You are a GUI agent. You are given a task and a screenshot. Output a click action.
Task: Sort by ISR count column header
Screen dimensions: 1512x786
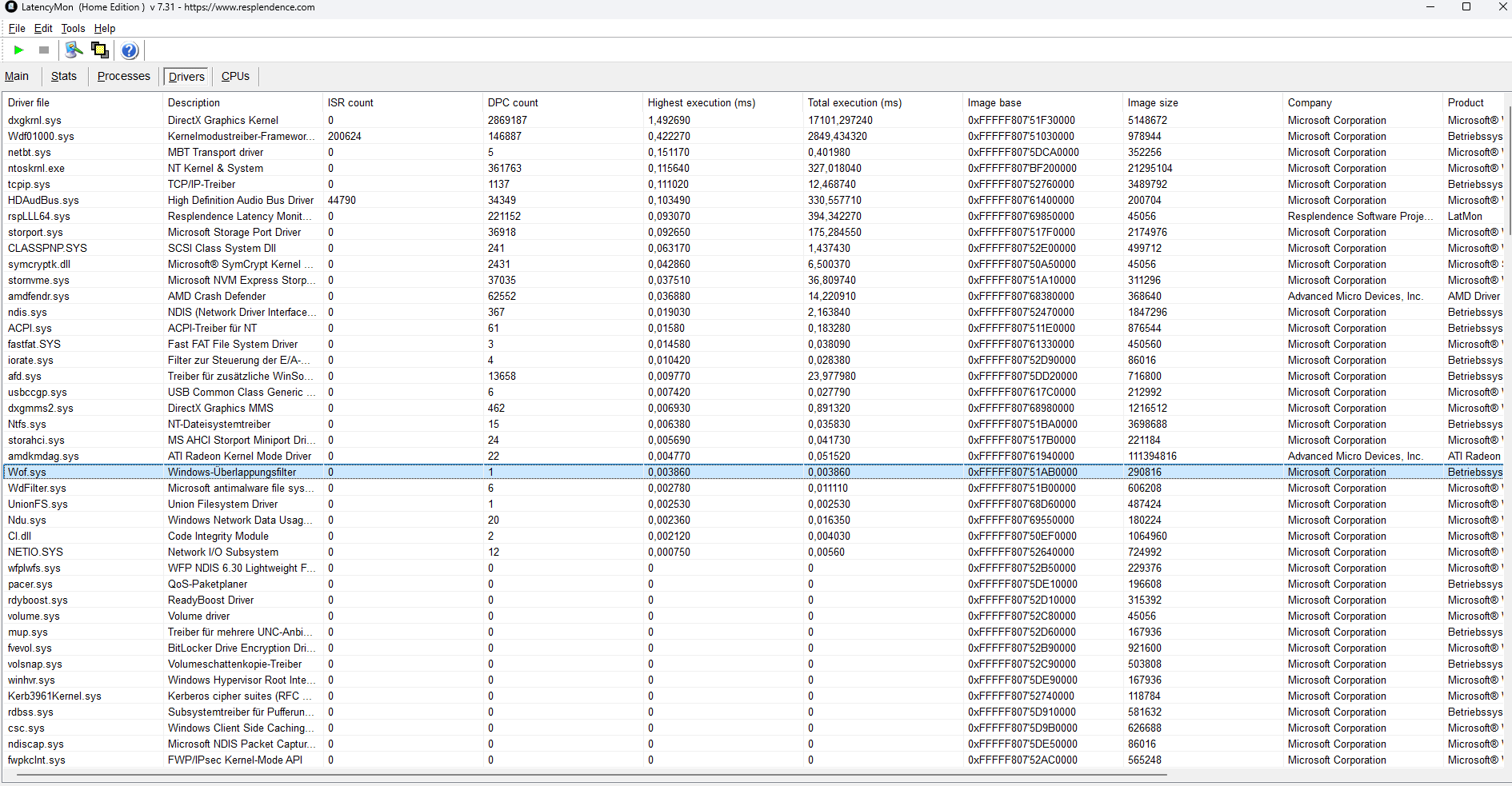coord(402,102)
